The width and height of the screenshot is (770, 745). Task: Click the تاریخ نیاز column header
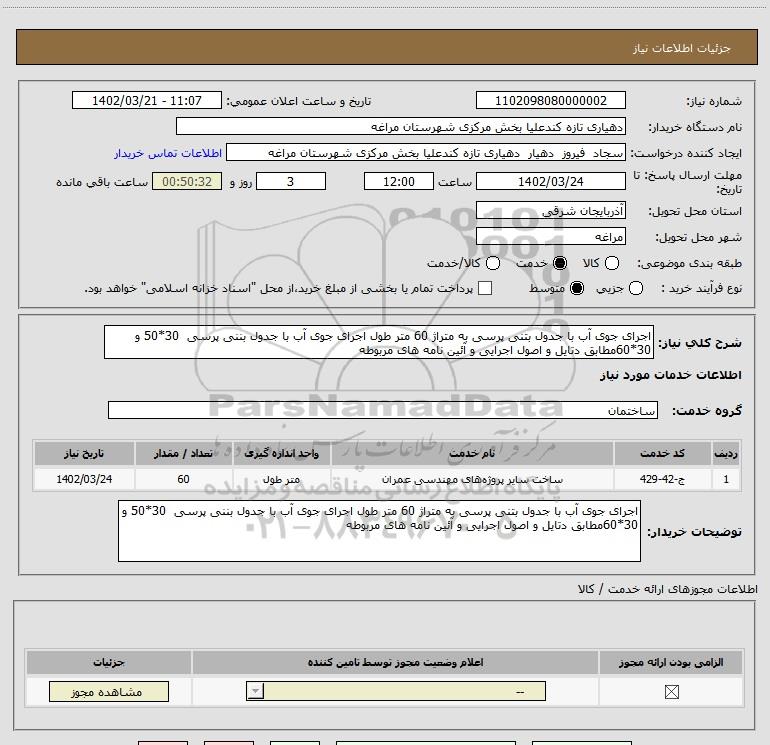pyautogui.click(x=84, y=453)
